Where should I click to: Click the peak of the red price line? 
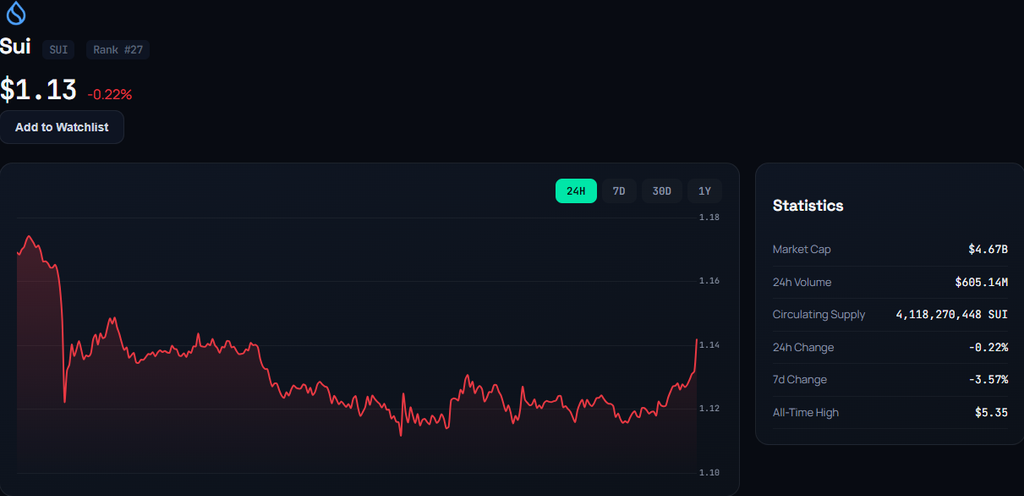(x=29, y=236)
